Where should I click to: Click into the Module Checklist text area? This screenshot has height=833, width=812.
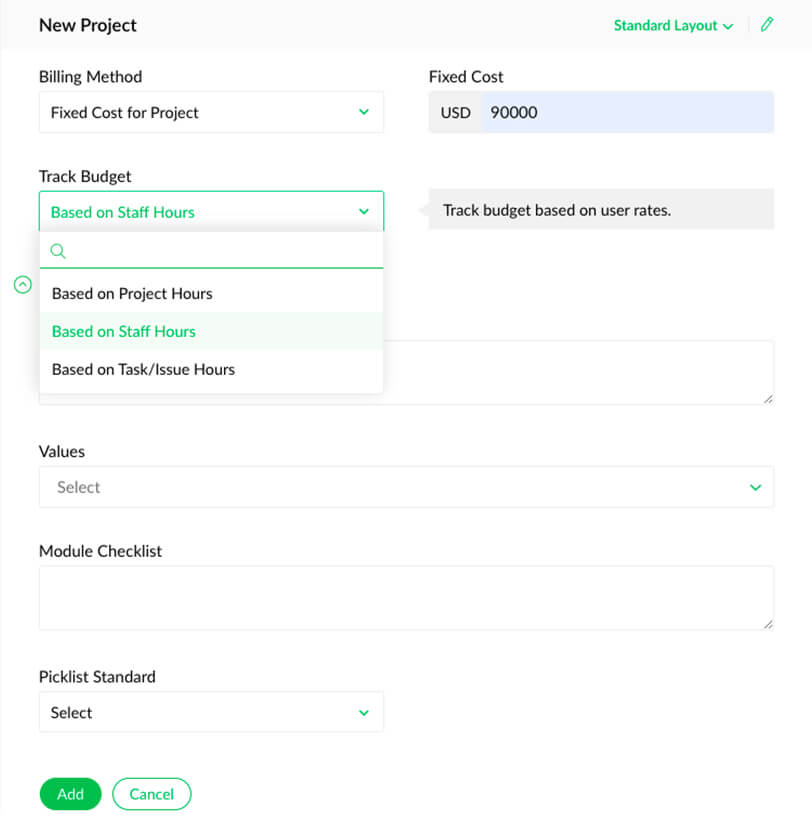coord(406,597)
